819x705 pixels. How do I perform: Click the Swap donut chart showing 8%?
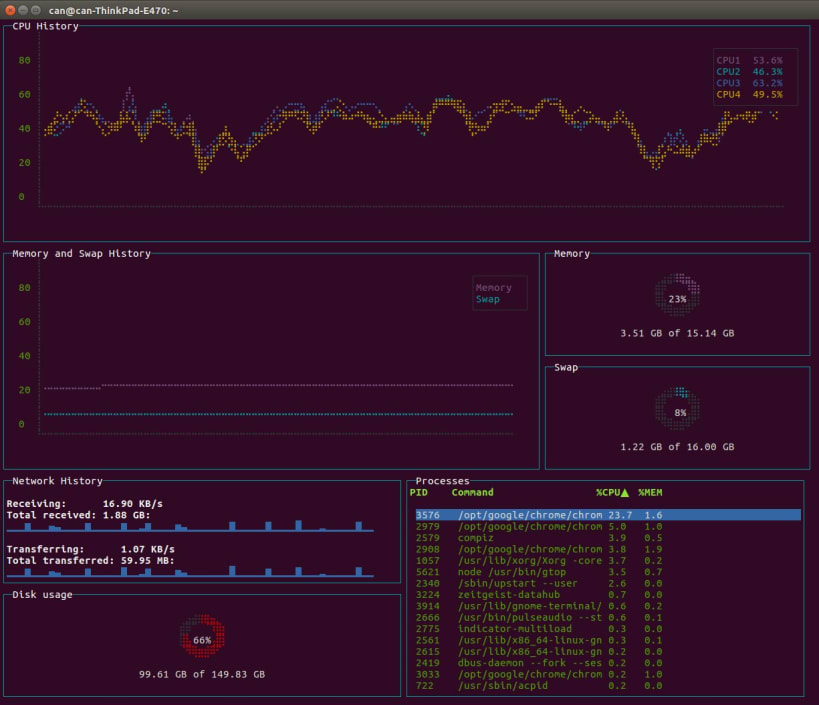pyautogui.click(x=677, y=411)
